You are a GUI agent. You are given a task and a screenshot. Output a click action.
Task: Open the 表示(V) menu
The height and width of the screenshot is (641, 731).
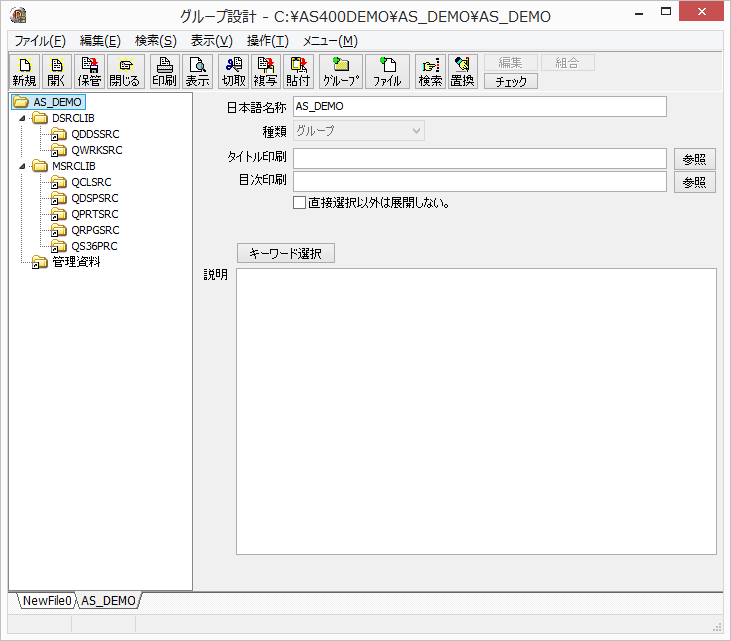coord(212,41)
